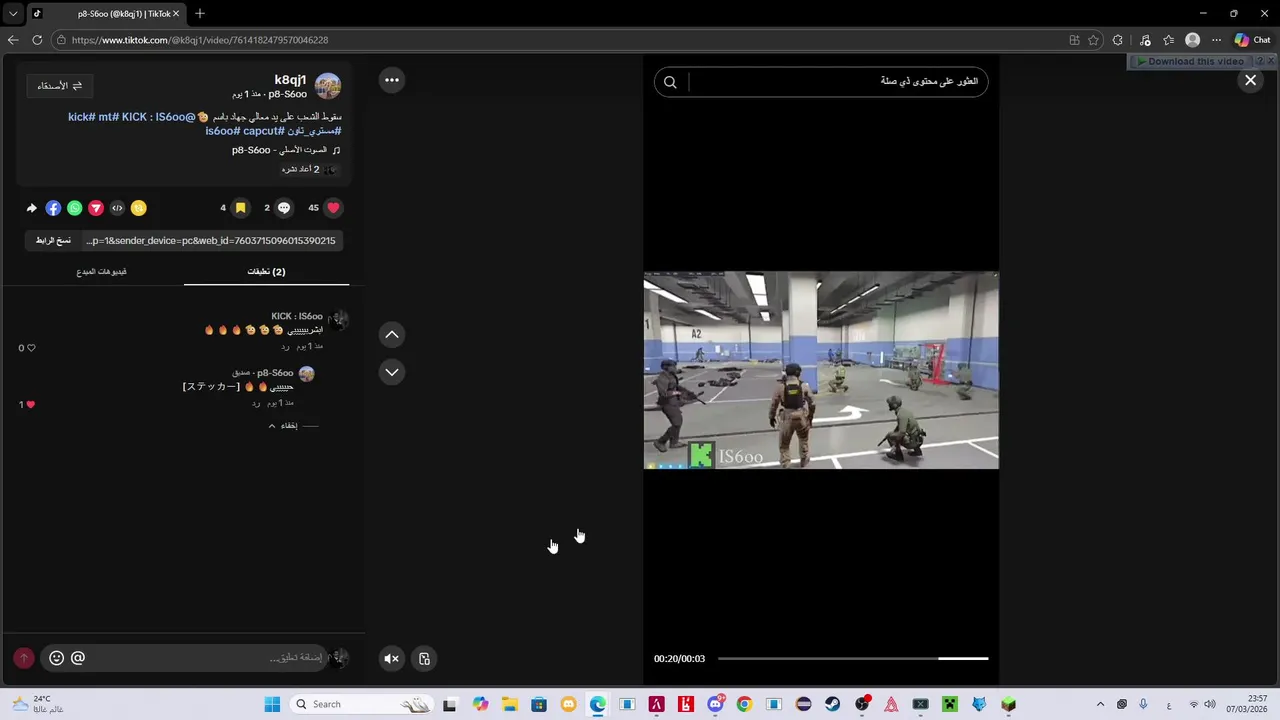The height and width of the screenshot is (720, 1280).
Task: Open help on the download bar
Action: [x=1259, y=61]
